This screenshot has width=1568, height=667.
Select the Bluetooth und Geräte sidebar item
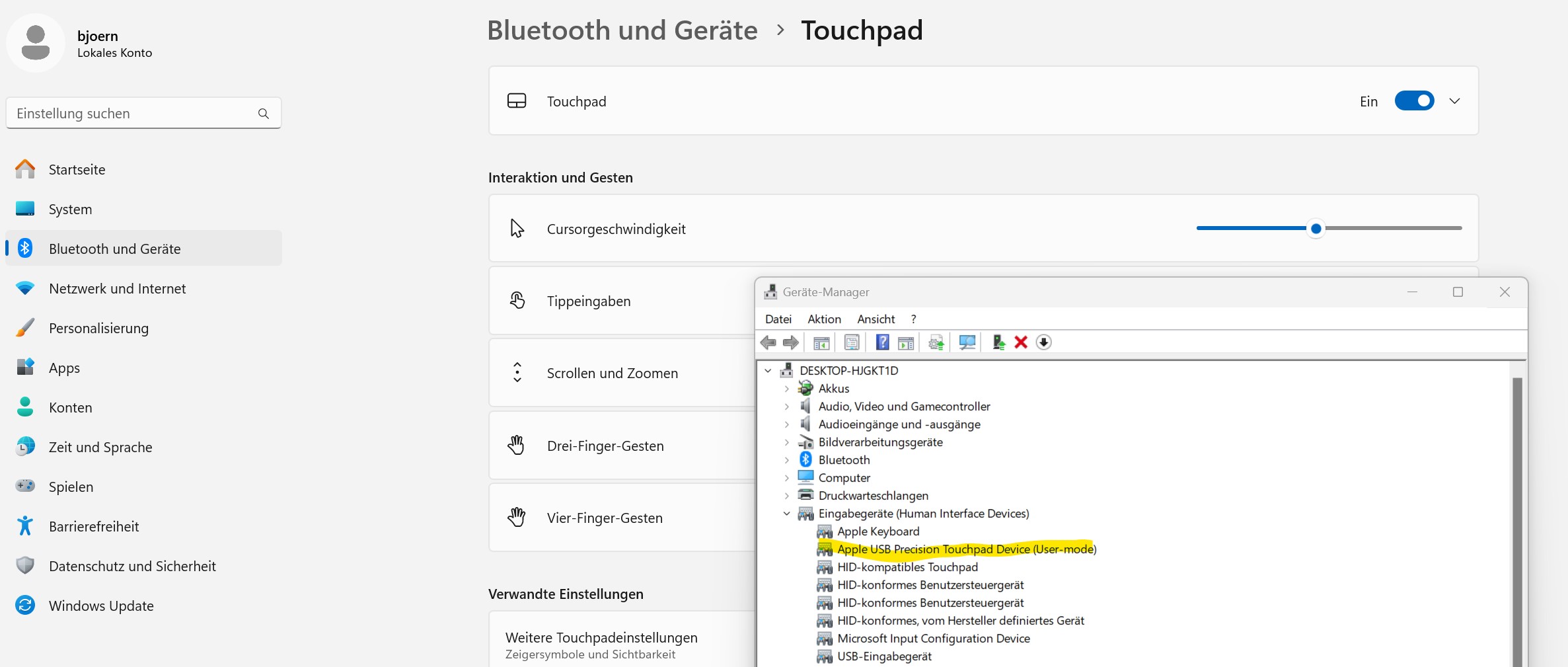pyautogui.click(x=144, y=249)
